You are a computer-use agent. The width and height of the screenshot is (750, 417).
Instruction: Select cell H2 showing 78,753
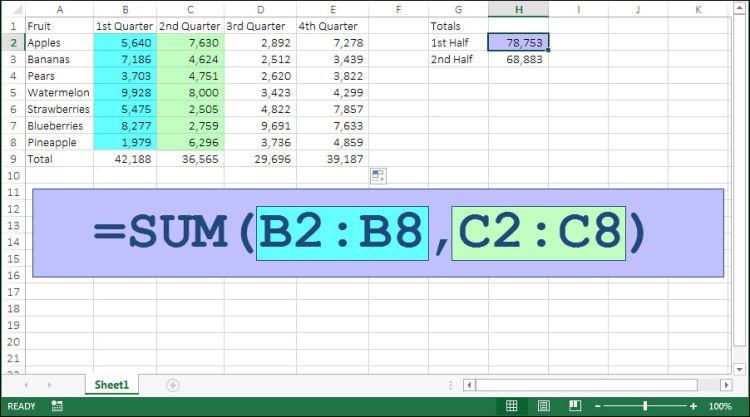518,43
